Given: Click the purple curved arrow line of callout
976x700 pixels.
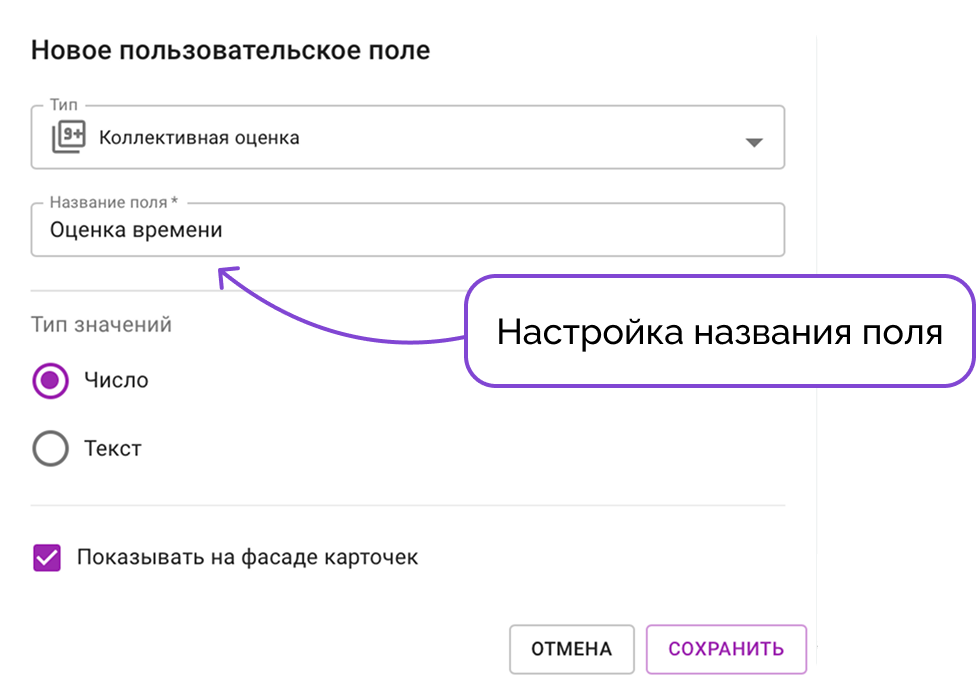Looking at the screenshot, I should click(349, 329).
